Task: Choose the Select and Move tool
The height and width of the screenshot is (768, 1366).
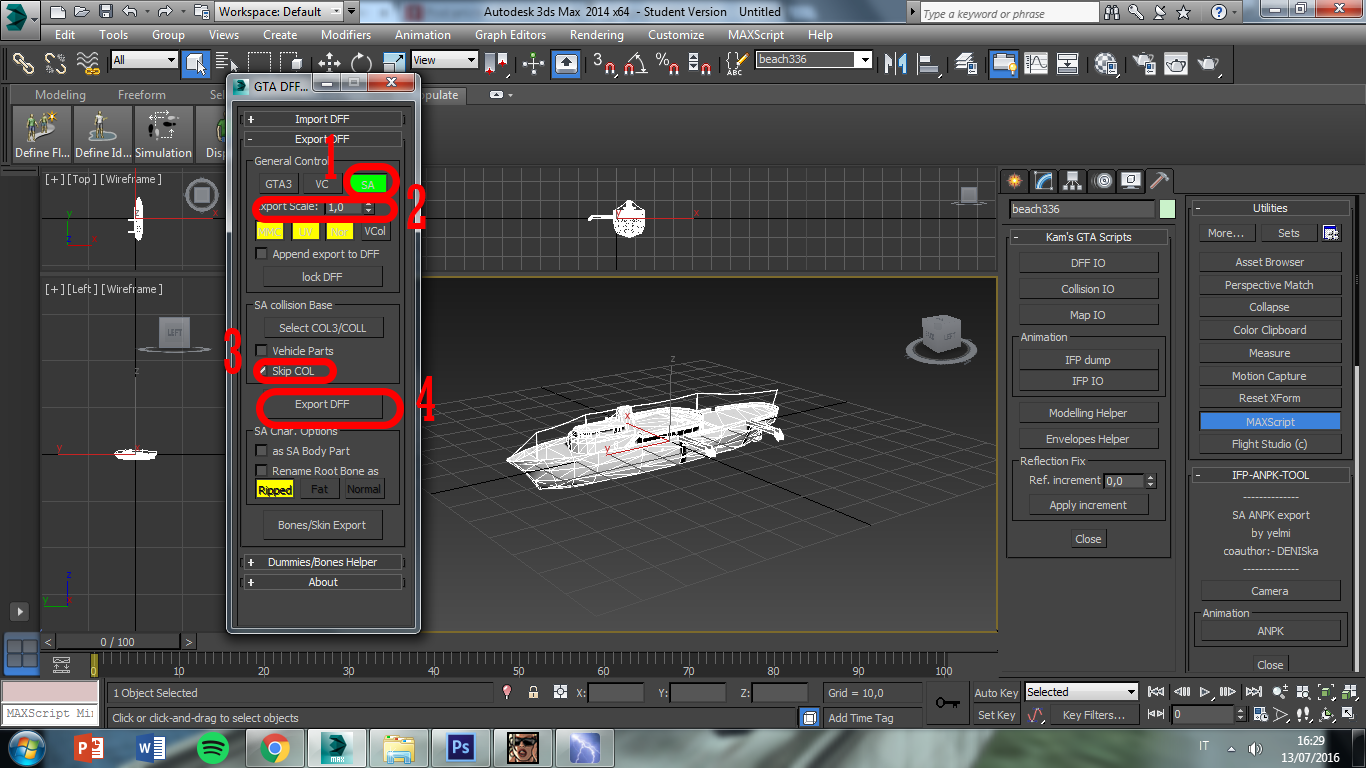Action: tap(329, 63)
